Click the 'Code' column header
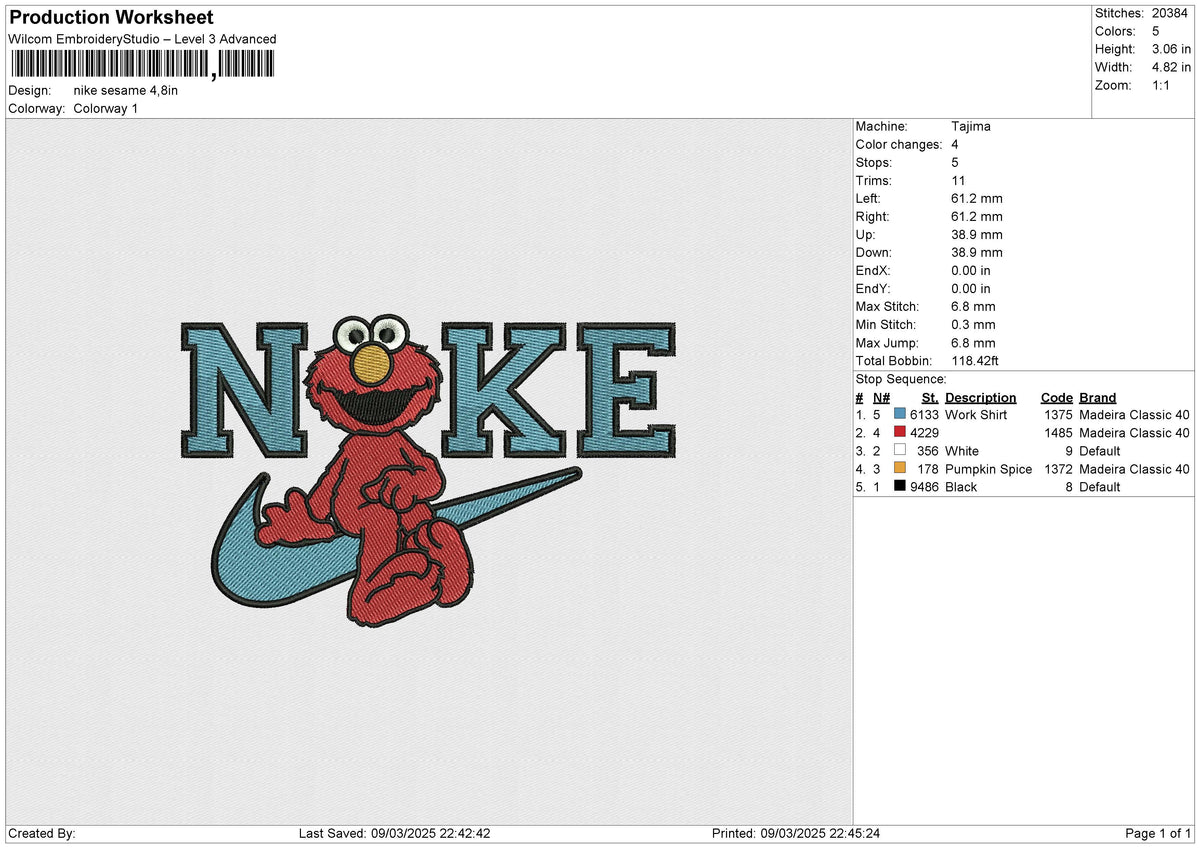 pyautogui.click(x=1056, y=398)
